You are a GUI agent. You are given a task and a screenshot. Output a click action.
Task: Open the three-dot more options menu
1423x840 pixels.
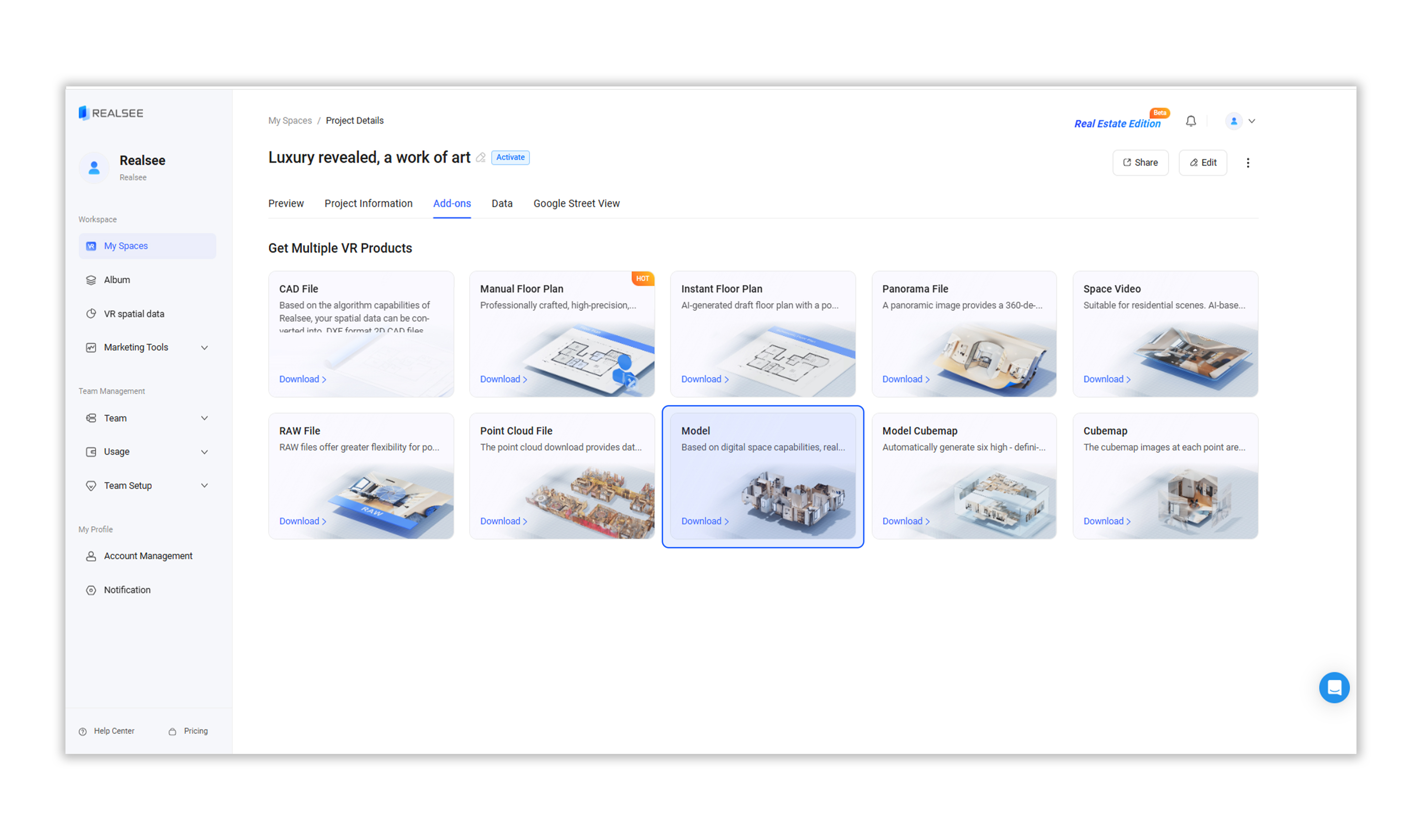[1248, 163]
